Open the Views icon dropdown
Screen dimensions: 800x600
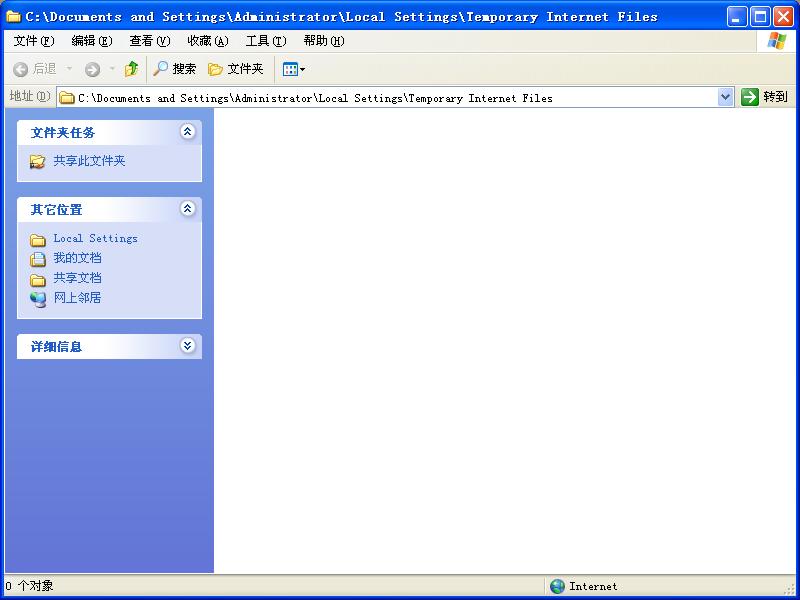[294, 69]
